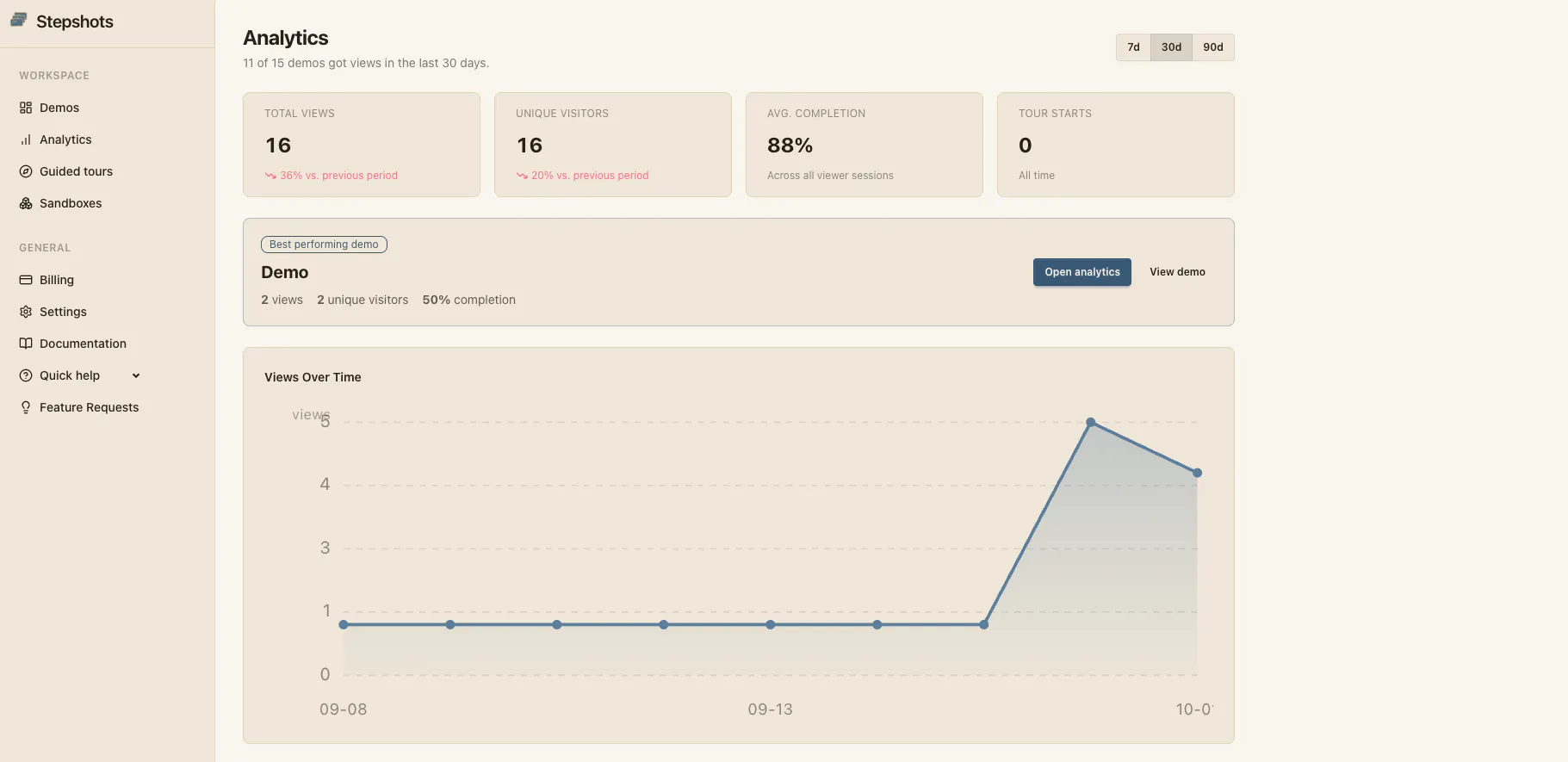The width and height of the screenshot is (1568, 762).
Task: Click the 09-08 axis date label
Action: coord(343,709)
